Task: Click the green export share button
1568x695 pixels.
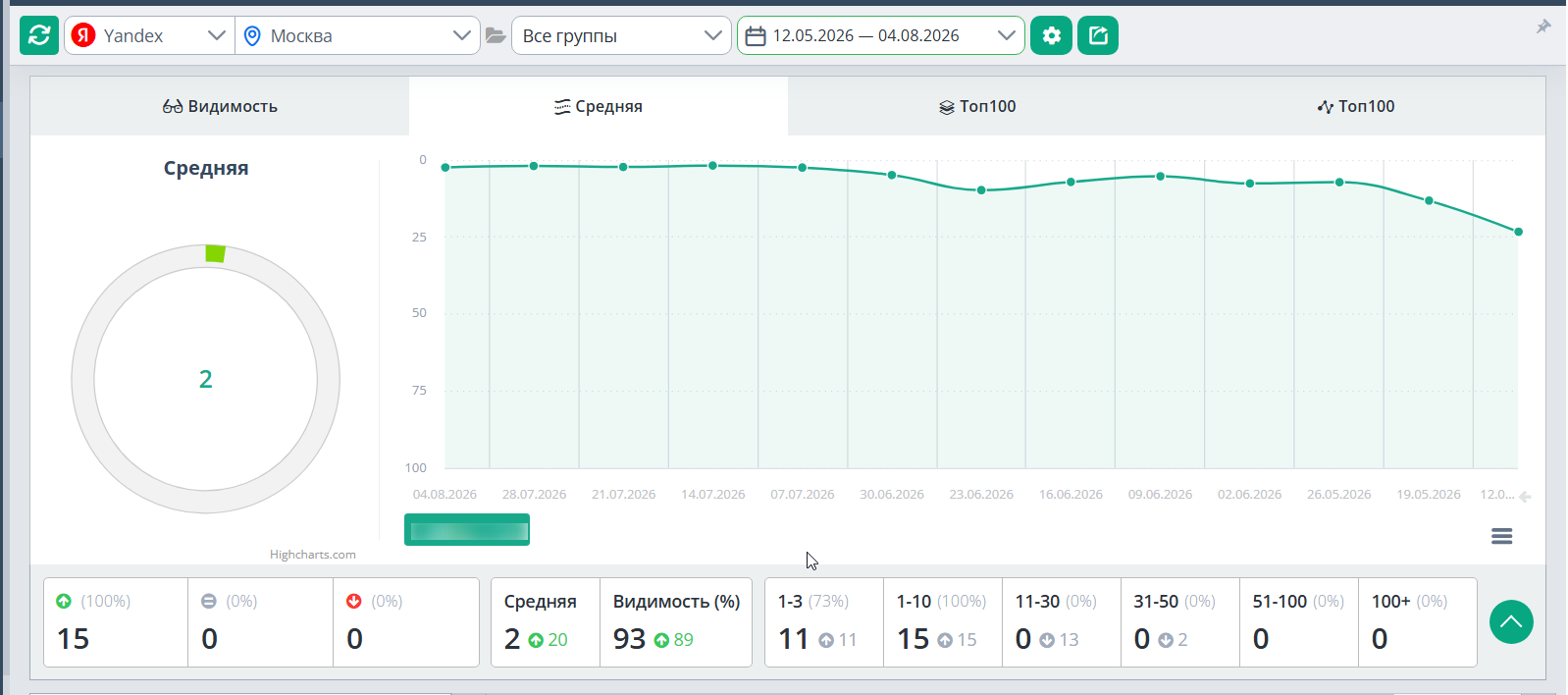Action: click(x=1098, y=35)
